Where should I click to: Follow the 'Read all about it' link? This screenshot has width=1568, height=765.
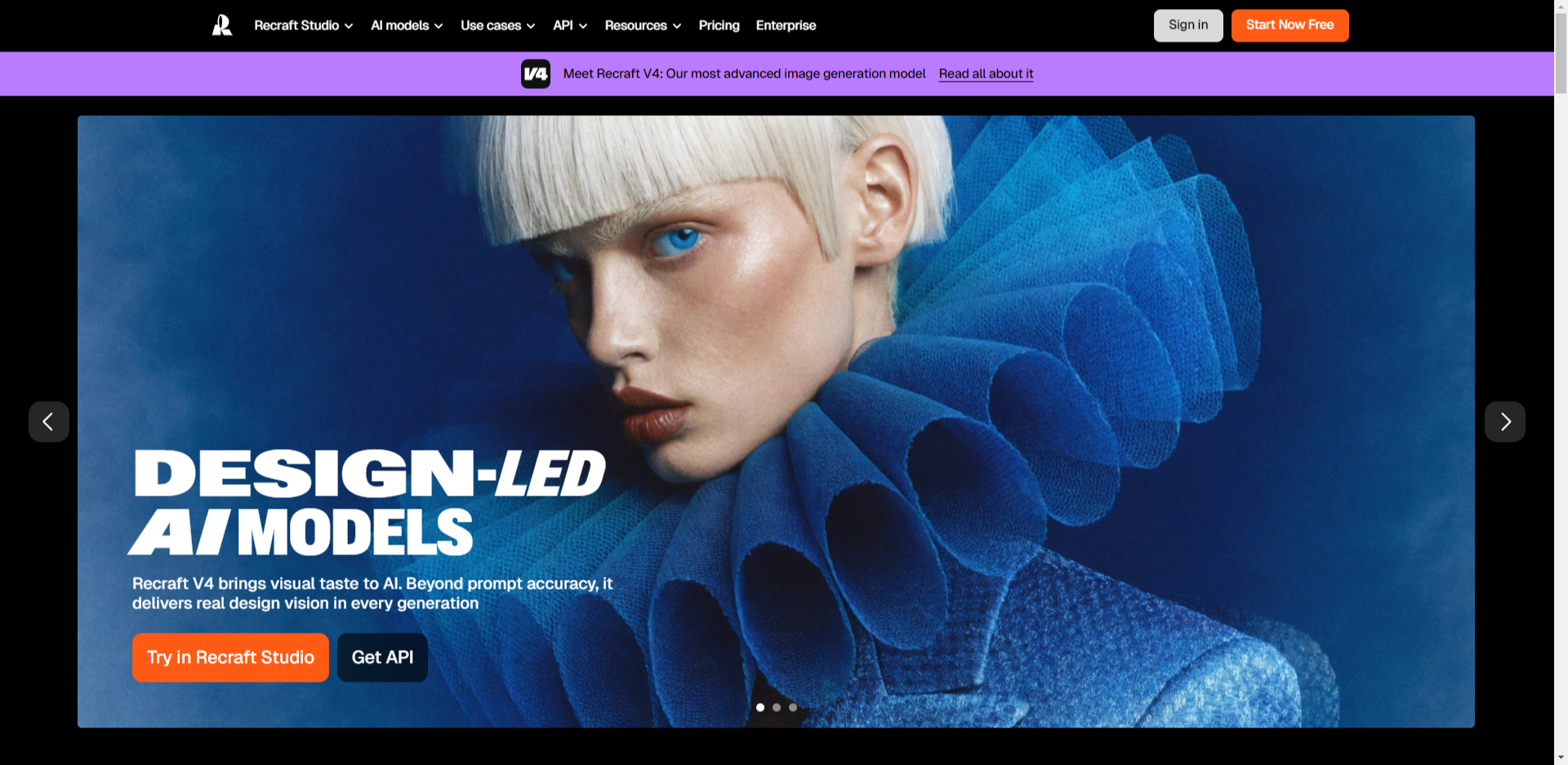tap(986, 73)
